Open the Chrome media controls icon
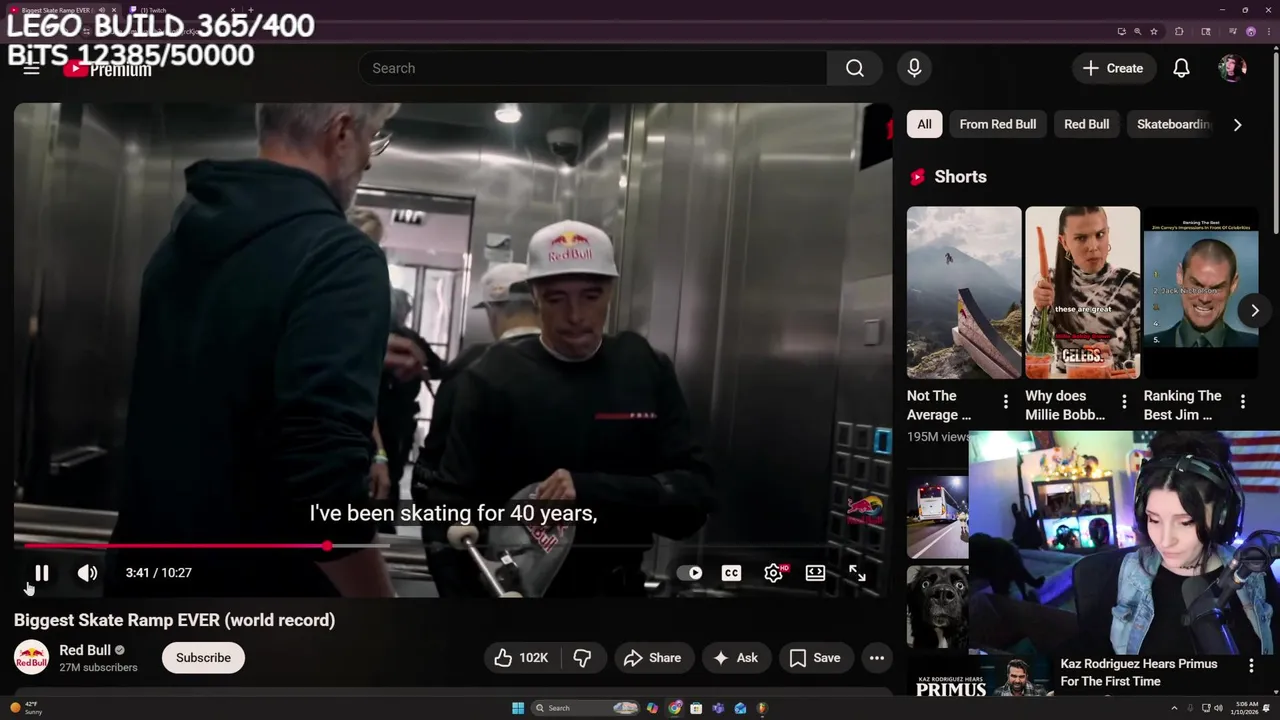The width and height of the screenshot is (1280, 720). click(1233, 31)
